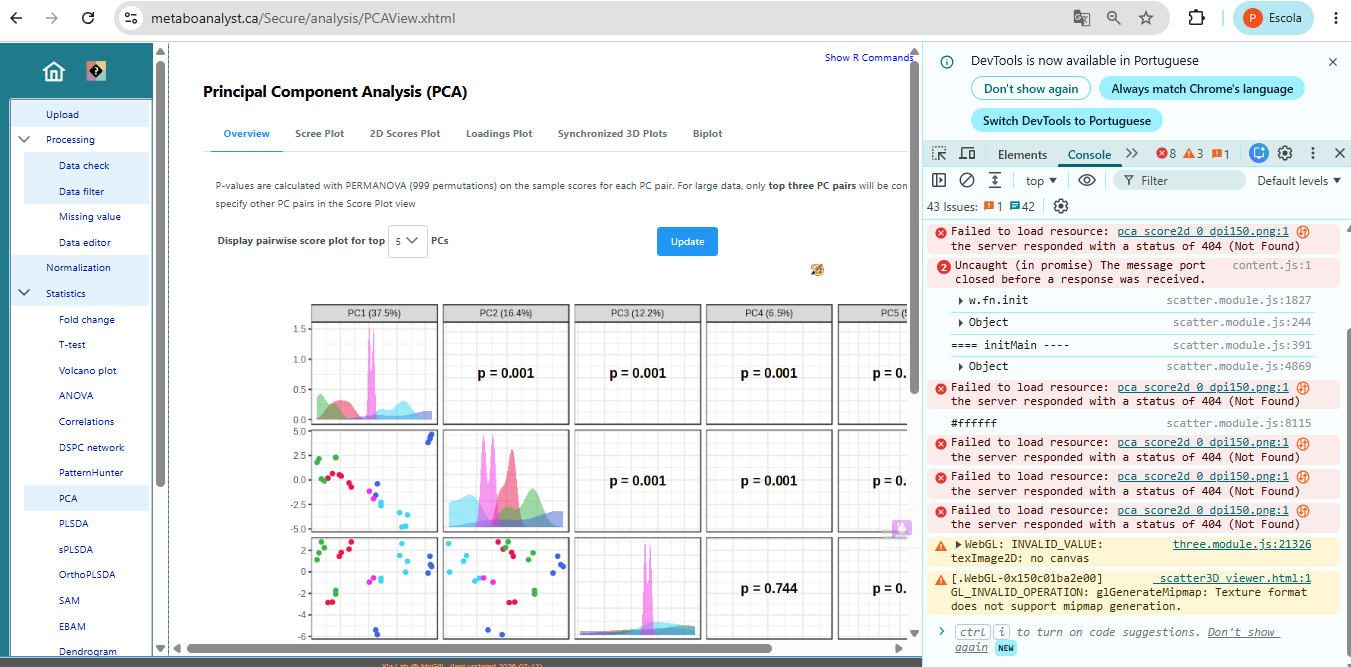The width and height of the screenshot is (1351, 667).
Task: Open the zoom magnifier icon in address bar
Action: click(x=1113, y=18)
